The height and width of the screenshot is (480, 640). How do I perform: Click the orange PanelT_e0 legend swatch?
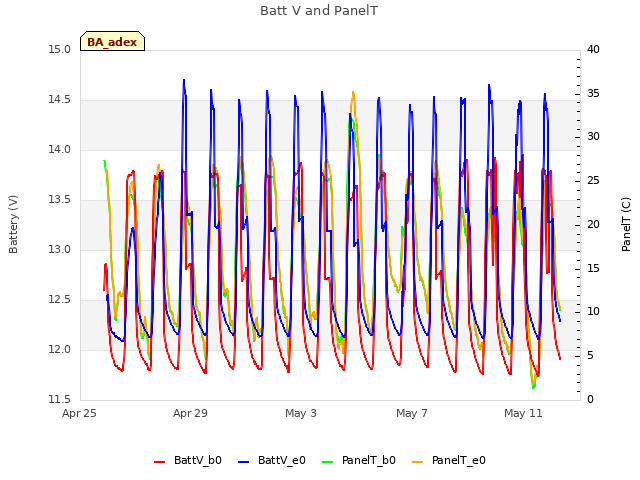coord(418,462)
